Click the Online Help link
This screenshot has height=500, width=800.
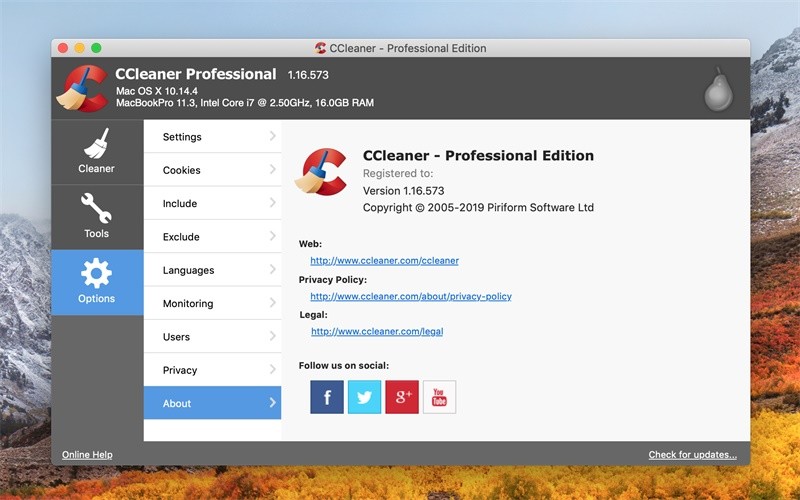[87, 455]
